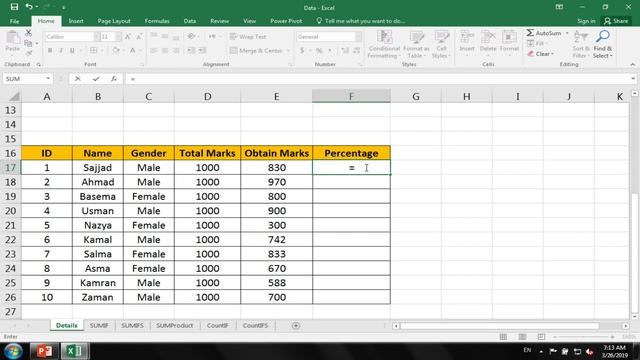This screenshot has height=360, width=640.
Task: Click the Share button
Action: pyautogui.click(x=616, y=21)
